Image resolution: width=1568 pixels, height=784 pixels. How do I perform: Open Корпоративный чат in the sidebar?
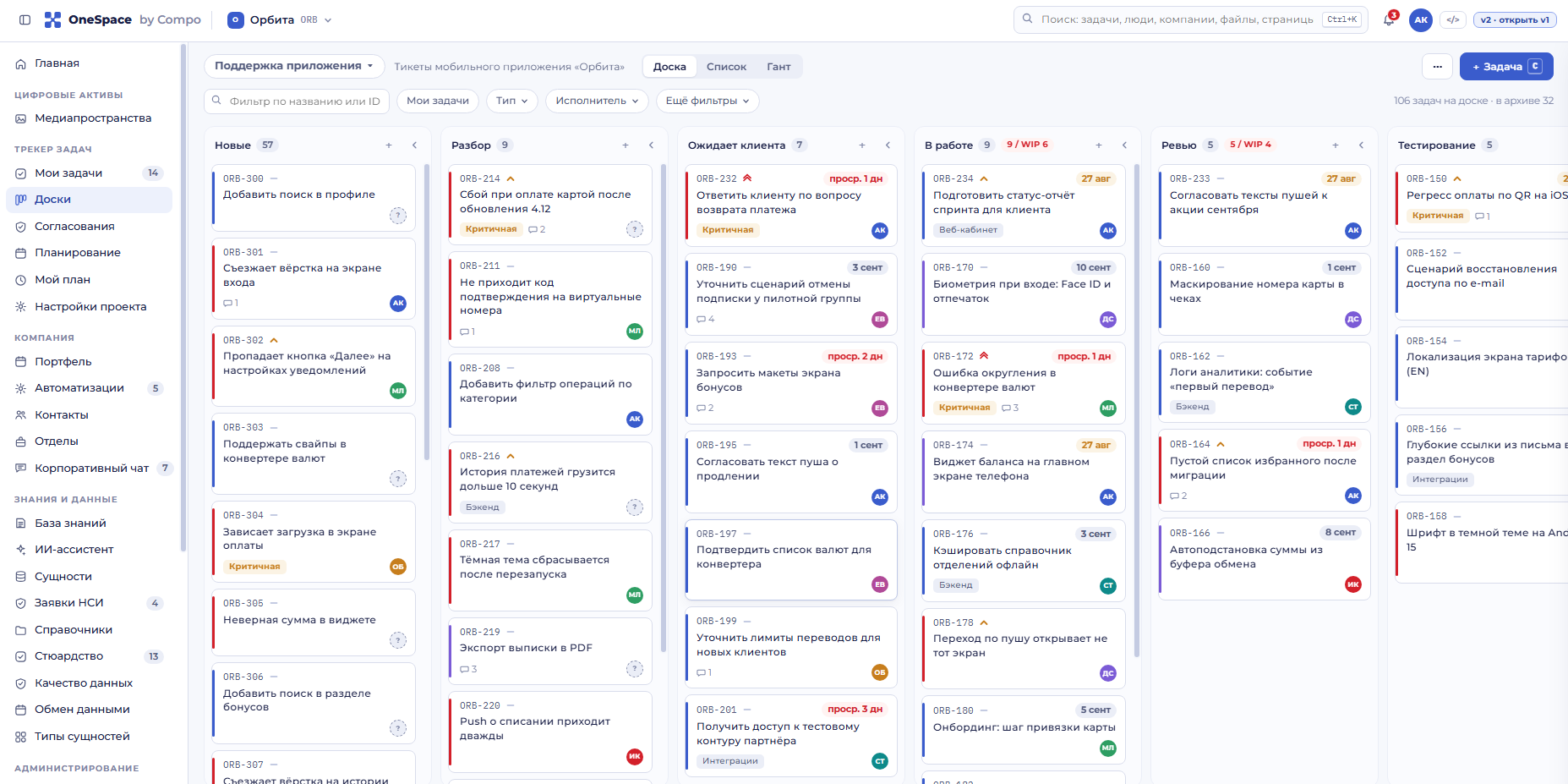click(90, 469)
